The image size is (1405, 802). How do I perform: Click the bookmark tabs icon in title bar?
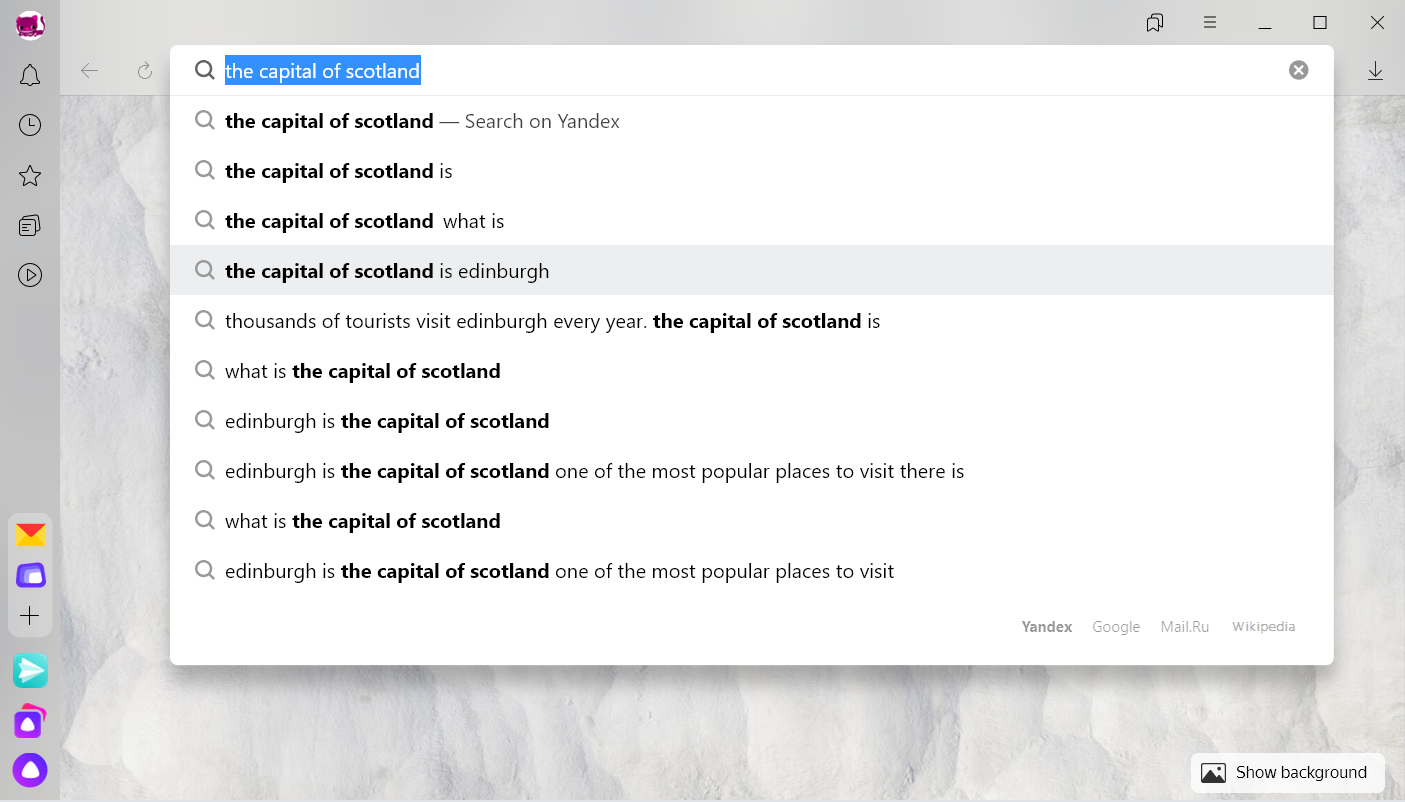(1155, 22)
